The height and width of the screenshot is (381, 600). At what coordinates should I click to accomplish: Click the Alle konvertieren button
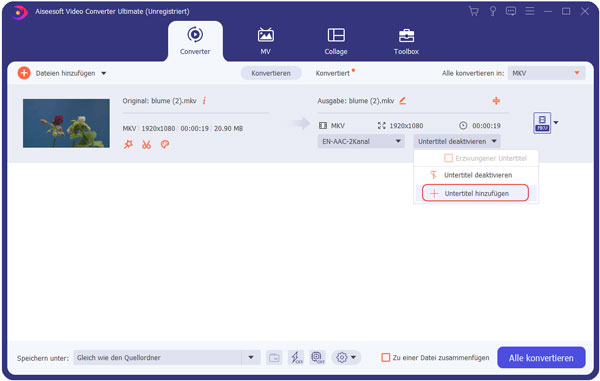[541, 358]
